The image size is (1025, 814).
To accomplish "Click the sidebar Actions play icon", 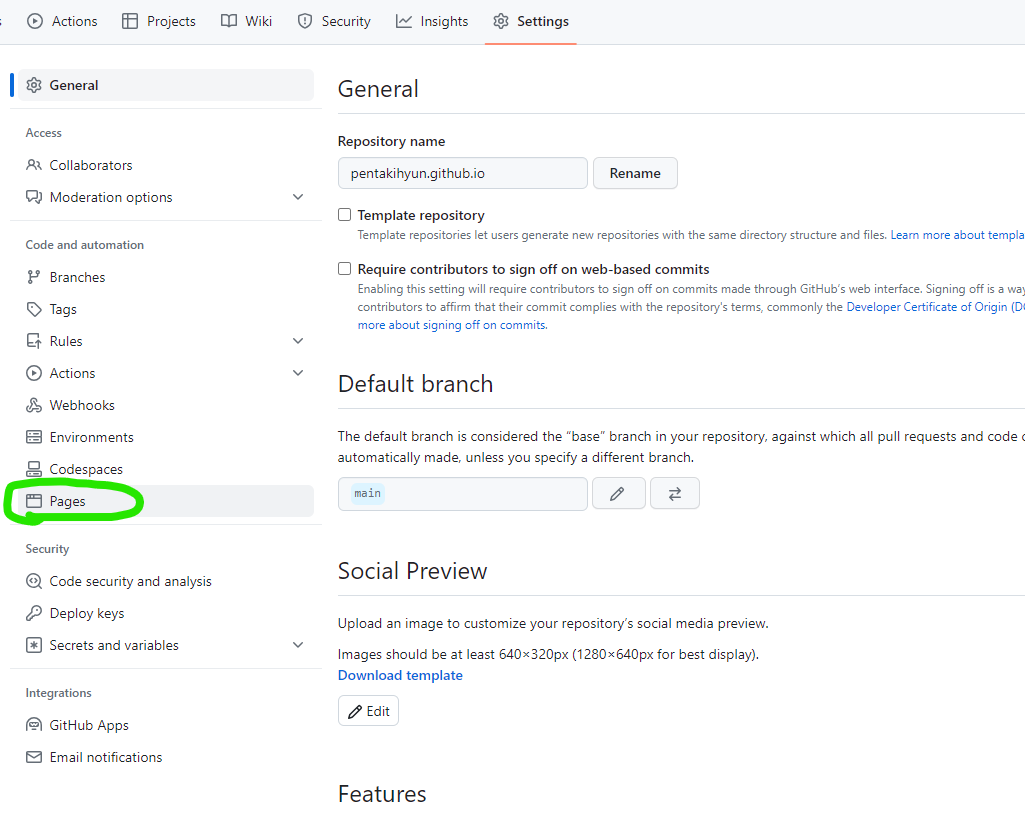I will (x=34, y=373).
